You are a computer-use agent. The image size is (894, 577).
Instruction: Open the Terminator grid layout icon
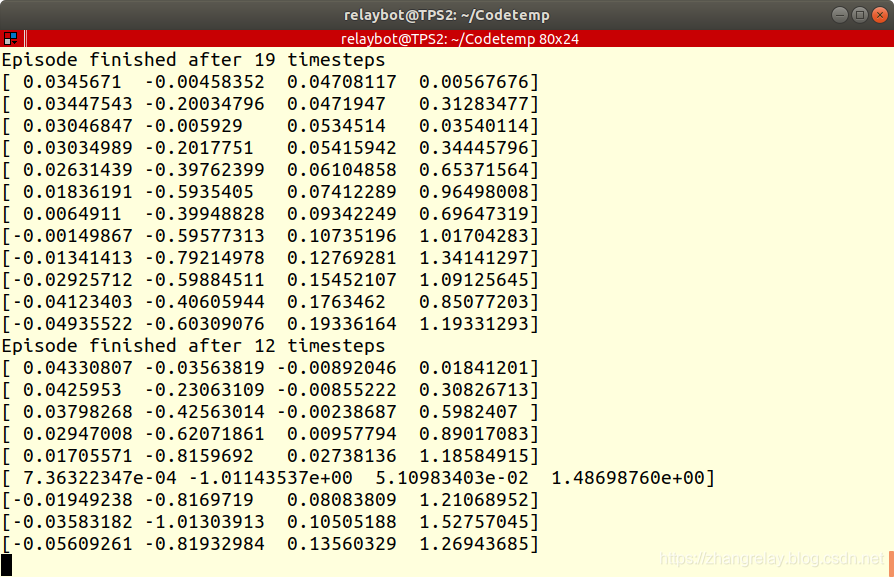[10, 39]
